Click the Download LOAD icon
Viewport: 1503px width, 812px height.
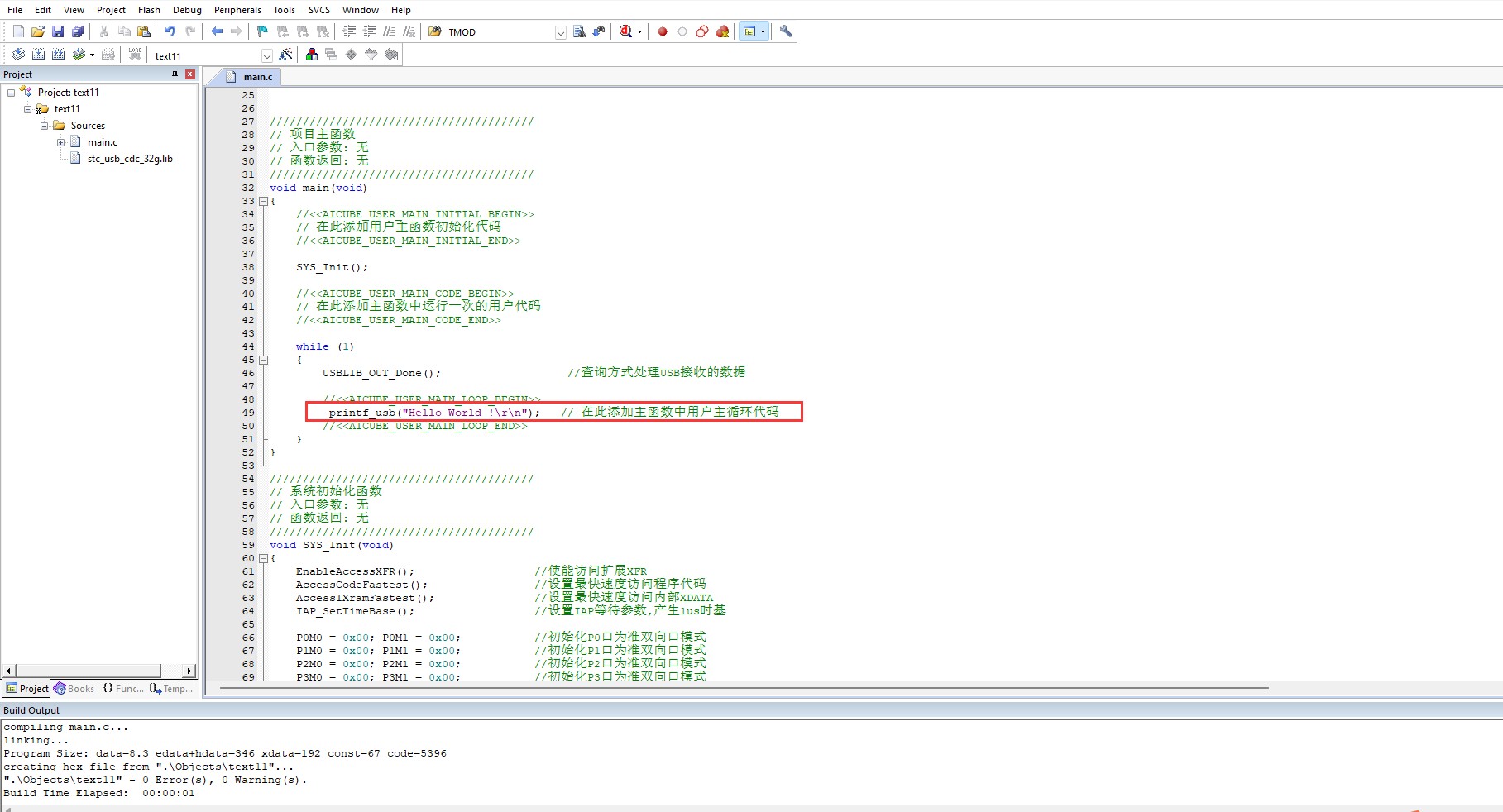pos(135,55)
